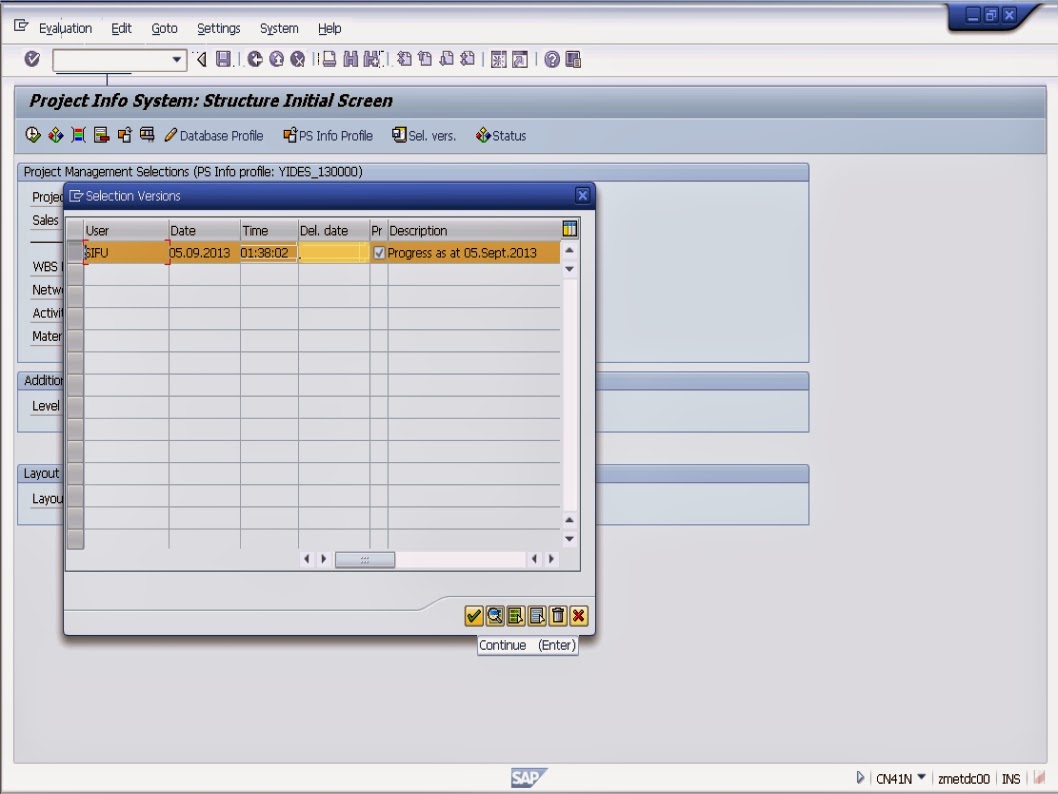Click the Print icon in standard toolbar

coord(329,59)
